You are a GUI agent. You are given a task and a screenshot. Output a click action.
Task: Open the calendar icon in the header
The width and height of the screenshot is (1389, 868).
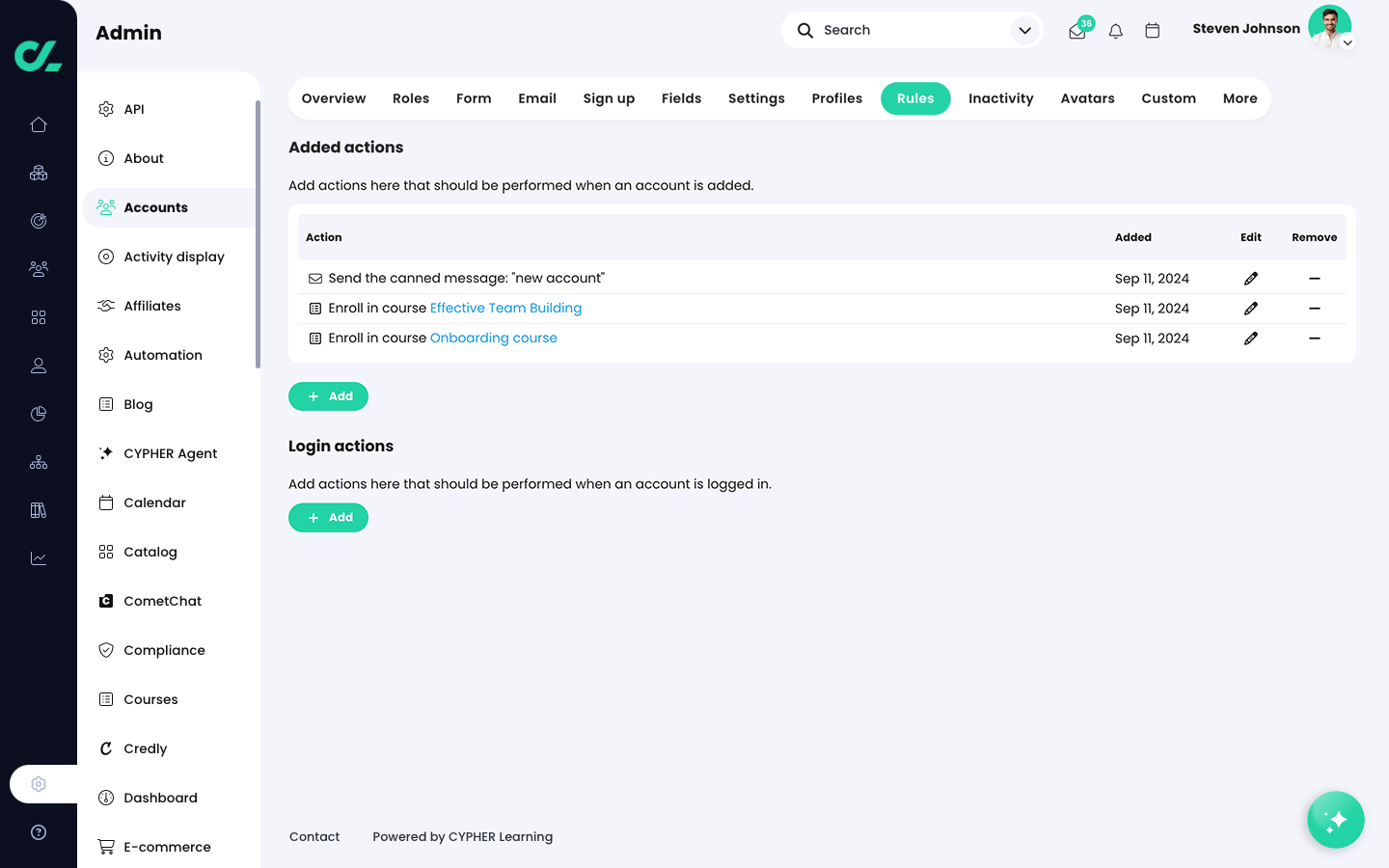point(1152,31)
